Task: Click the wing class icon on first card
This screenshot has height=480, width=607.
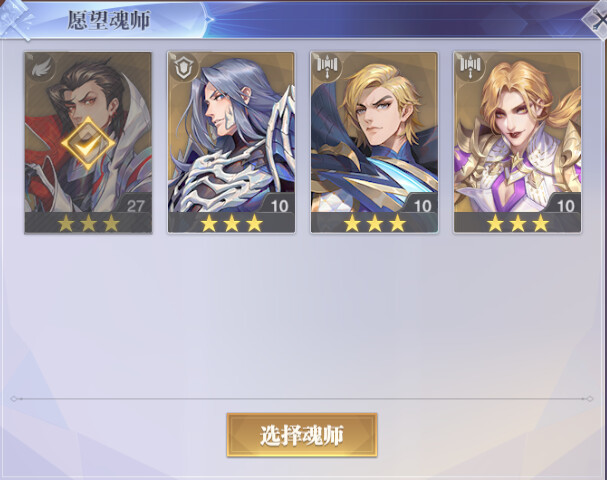Action: click(x=42, y=69)
